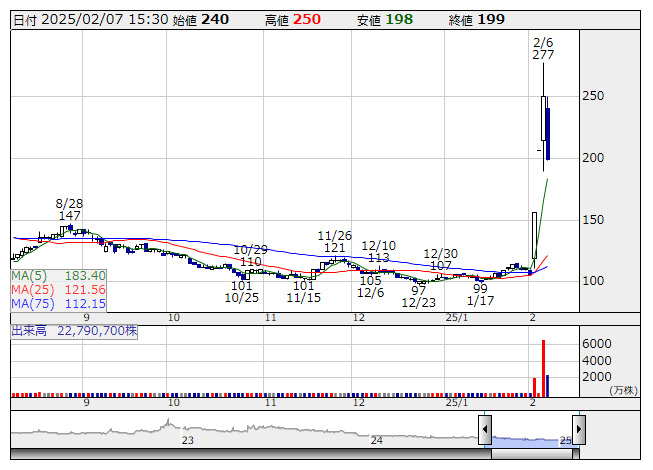653x470 pixels.
Task: Click the 25/1 month label under price chart
Action: (457, 318)
